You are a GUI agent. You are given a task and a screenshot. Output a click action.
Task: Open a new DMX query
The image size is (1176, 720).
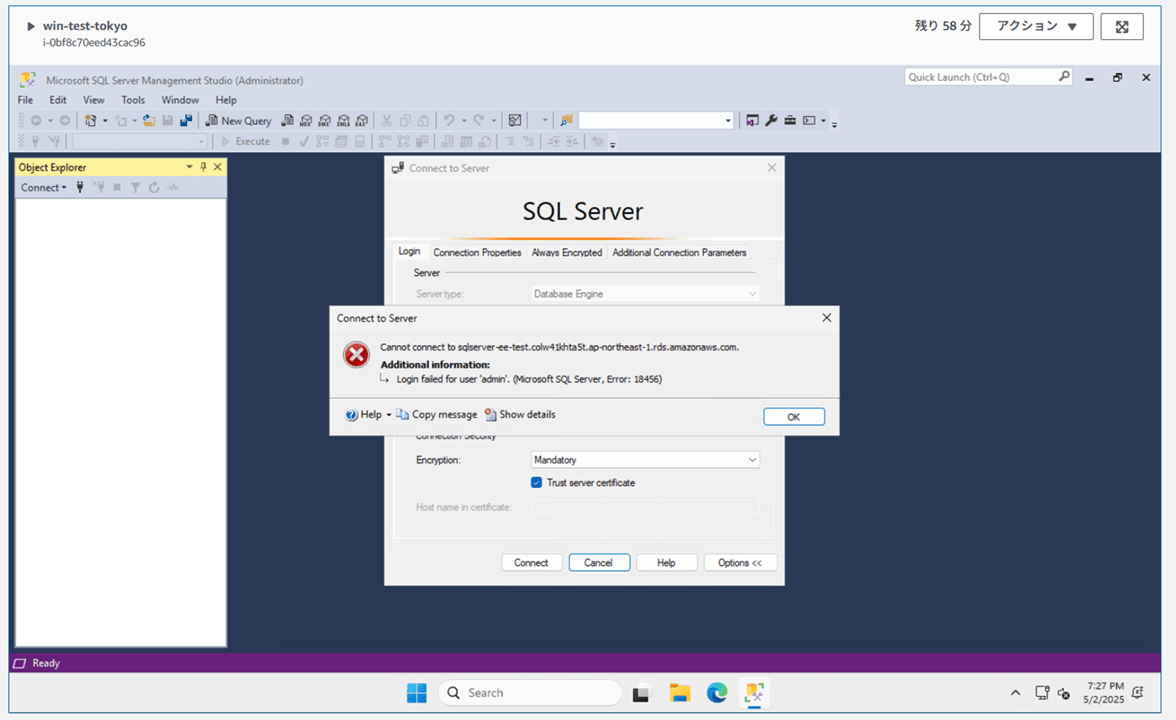(x=325, y=121)
